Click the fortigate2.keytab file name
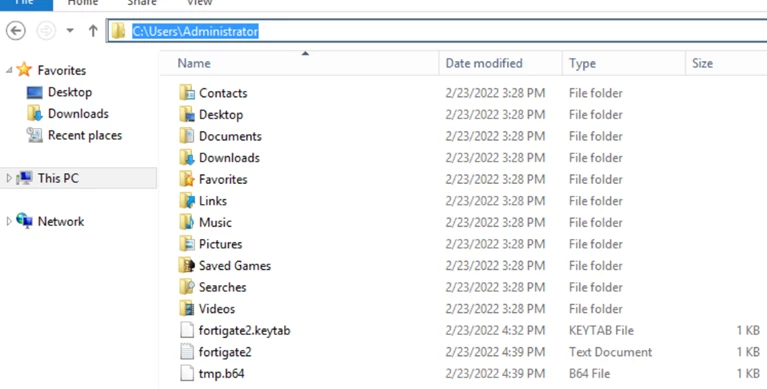This screenshot has width=767, height=389. 245,330
